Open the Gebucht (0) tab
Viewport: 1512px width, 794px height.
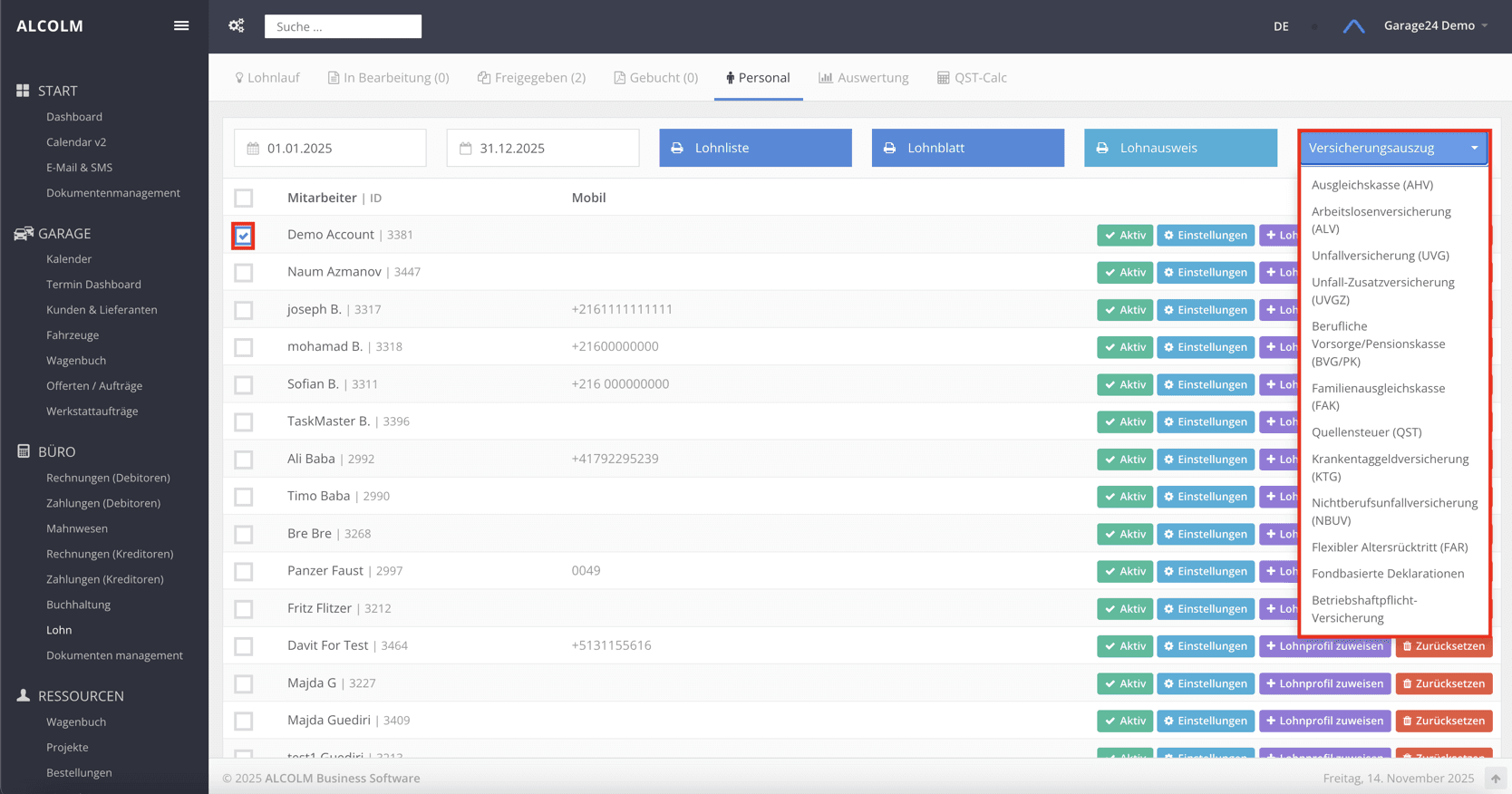pos(656,78)
